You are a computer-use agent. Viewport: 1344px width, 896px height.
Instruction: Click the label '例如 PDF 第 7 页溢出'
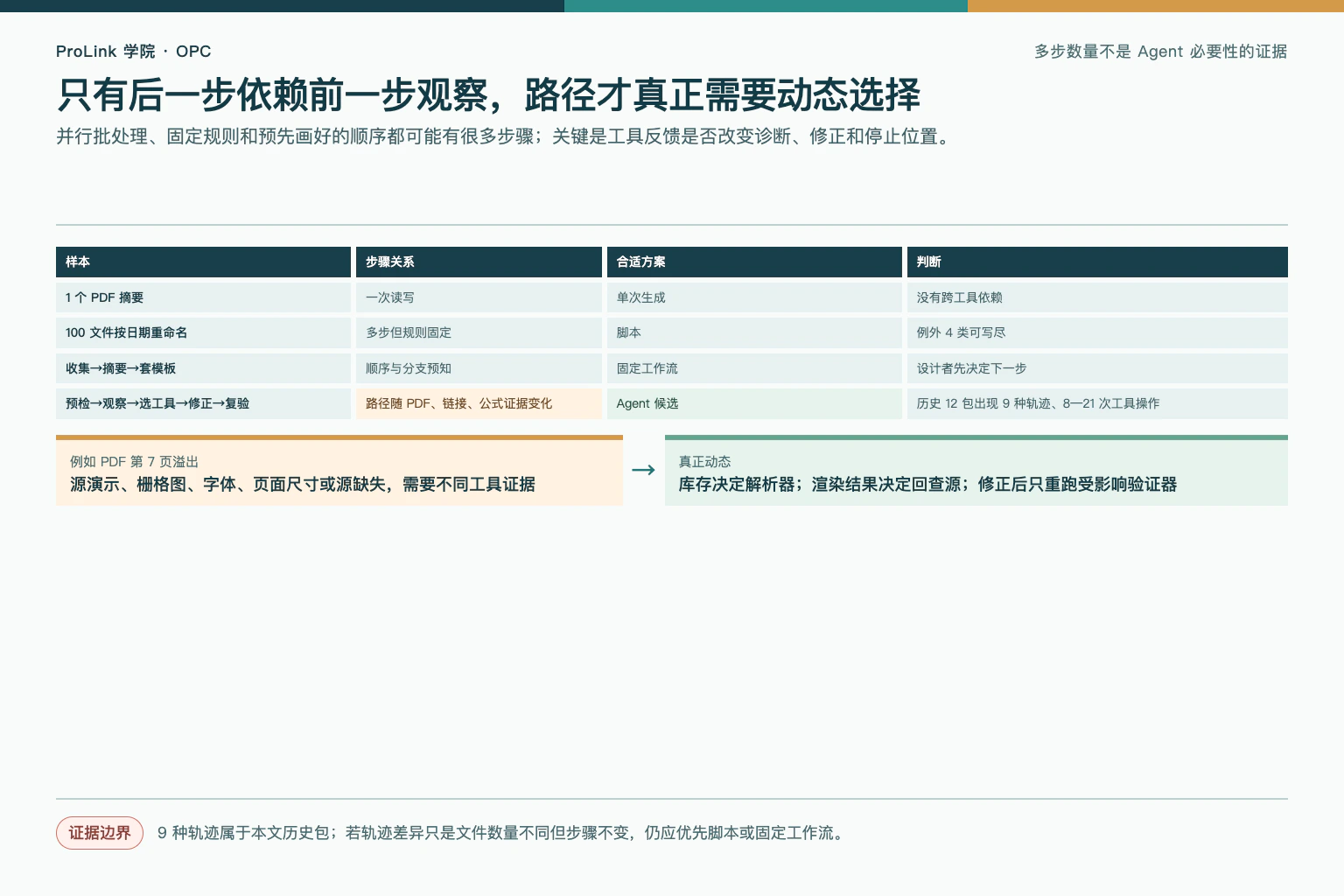(134, 461)
